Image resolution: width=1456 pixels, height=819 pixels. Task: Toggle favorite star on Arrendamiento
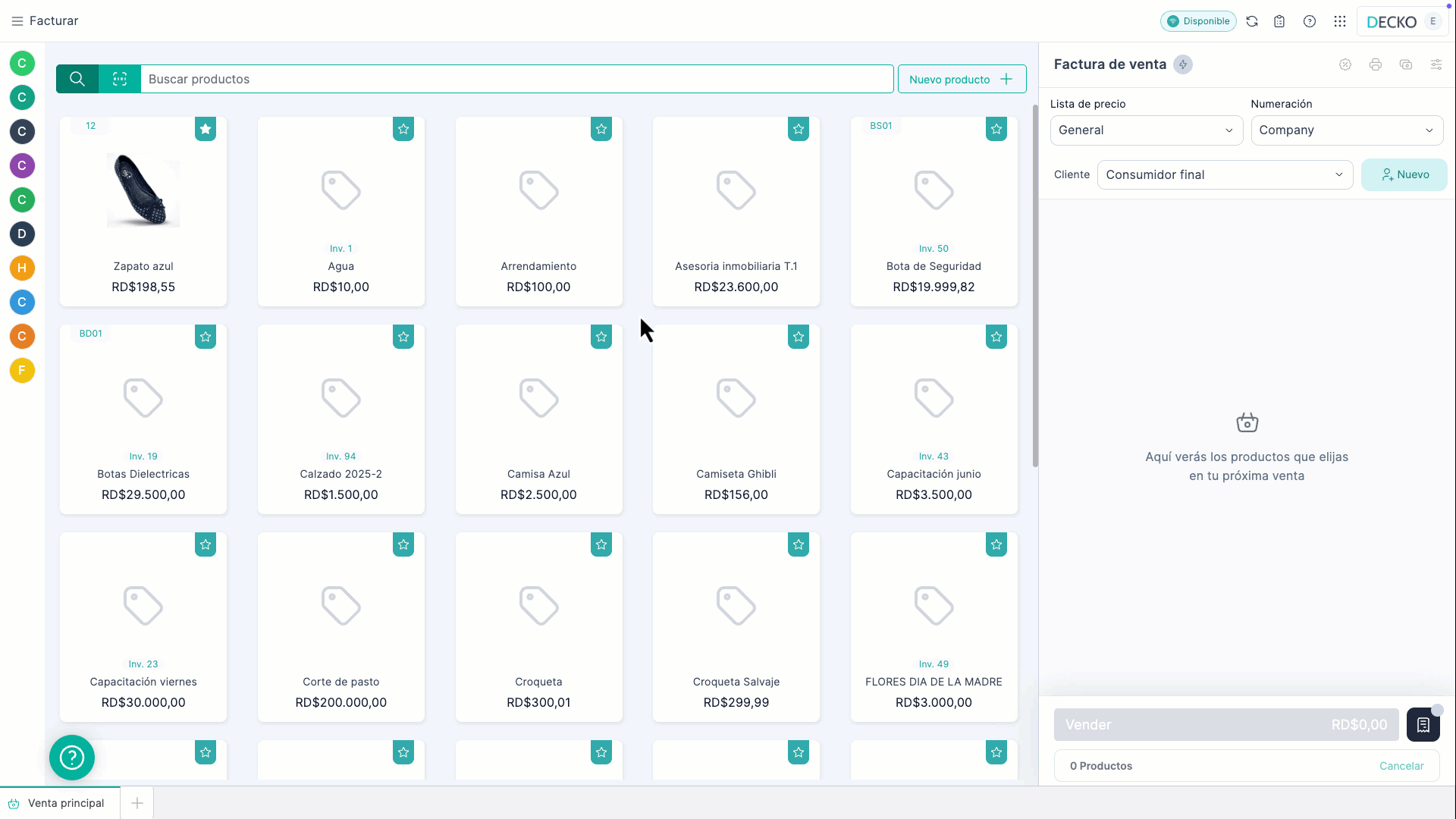[x=601, y=129]
